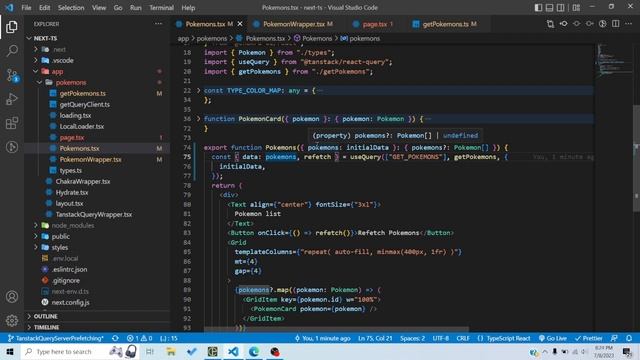640x360 pixels.
Task: Expand the styles folder
Action: point(36,247)
